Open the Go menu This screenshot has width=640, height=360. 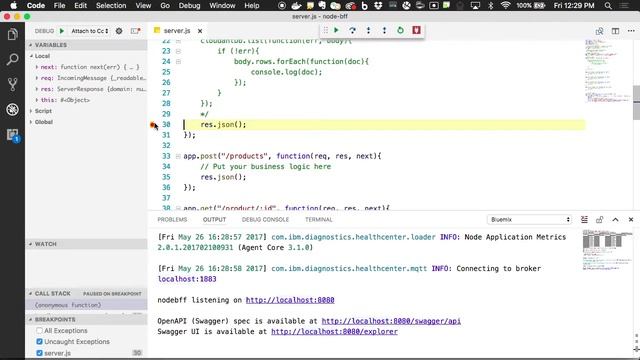(x=165, y=6)
